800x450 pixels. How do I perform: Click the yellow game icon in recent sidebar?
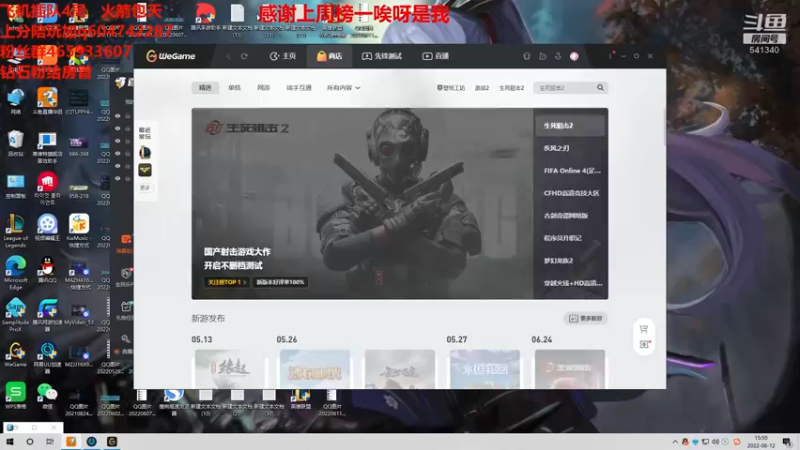(x=145, y=170)
